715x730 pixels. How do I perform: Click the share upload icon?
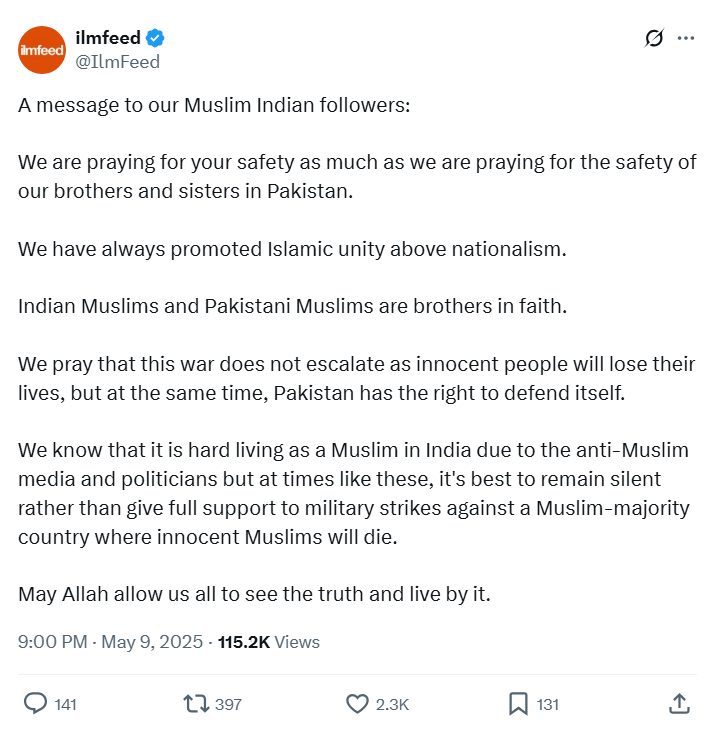pyautogui.click(x=679, y=704)
